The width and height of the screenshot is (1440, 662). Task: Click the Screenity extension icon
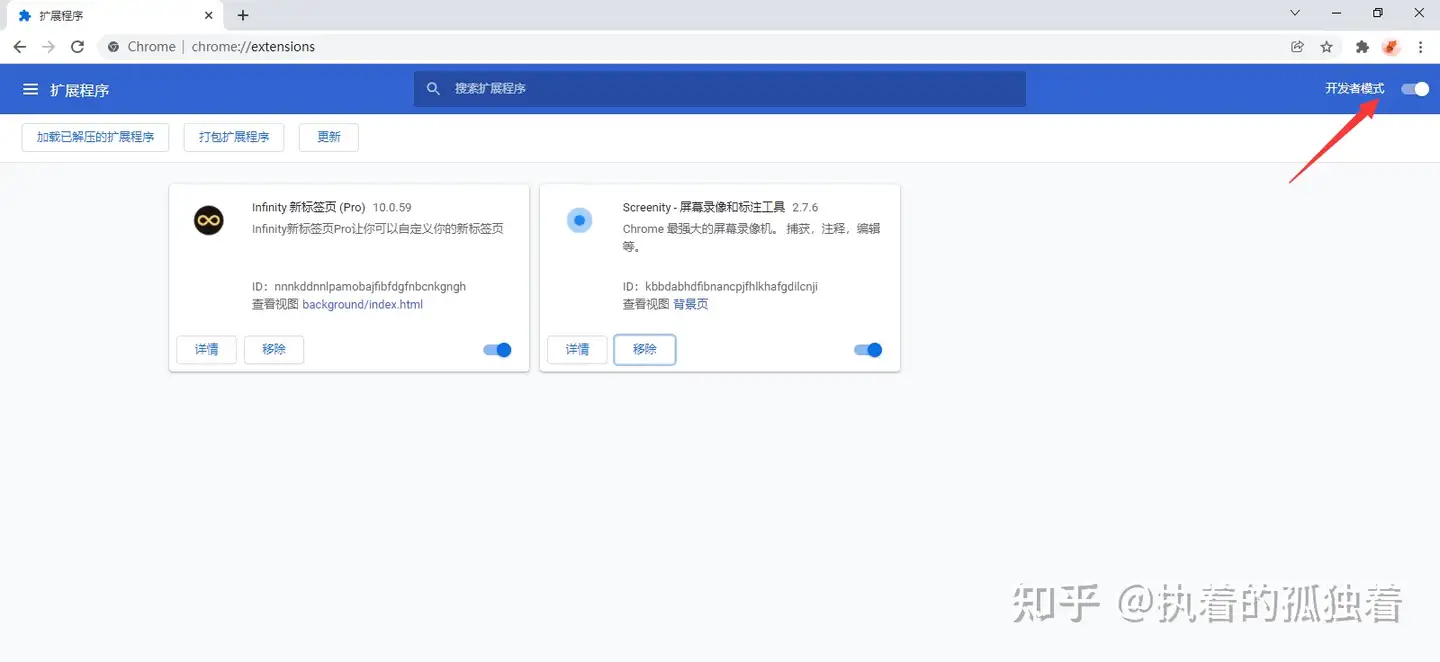tap(579, 220)
